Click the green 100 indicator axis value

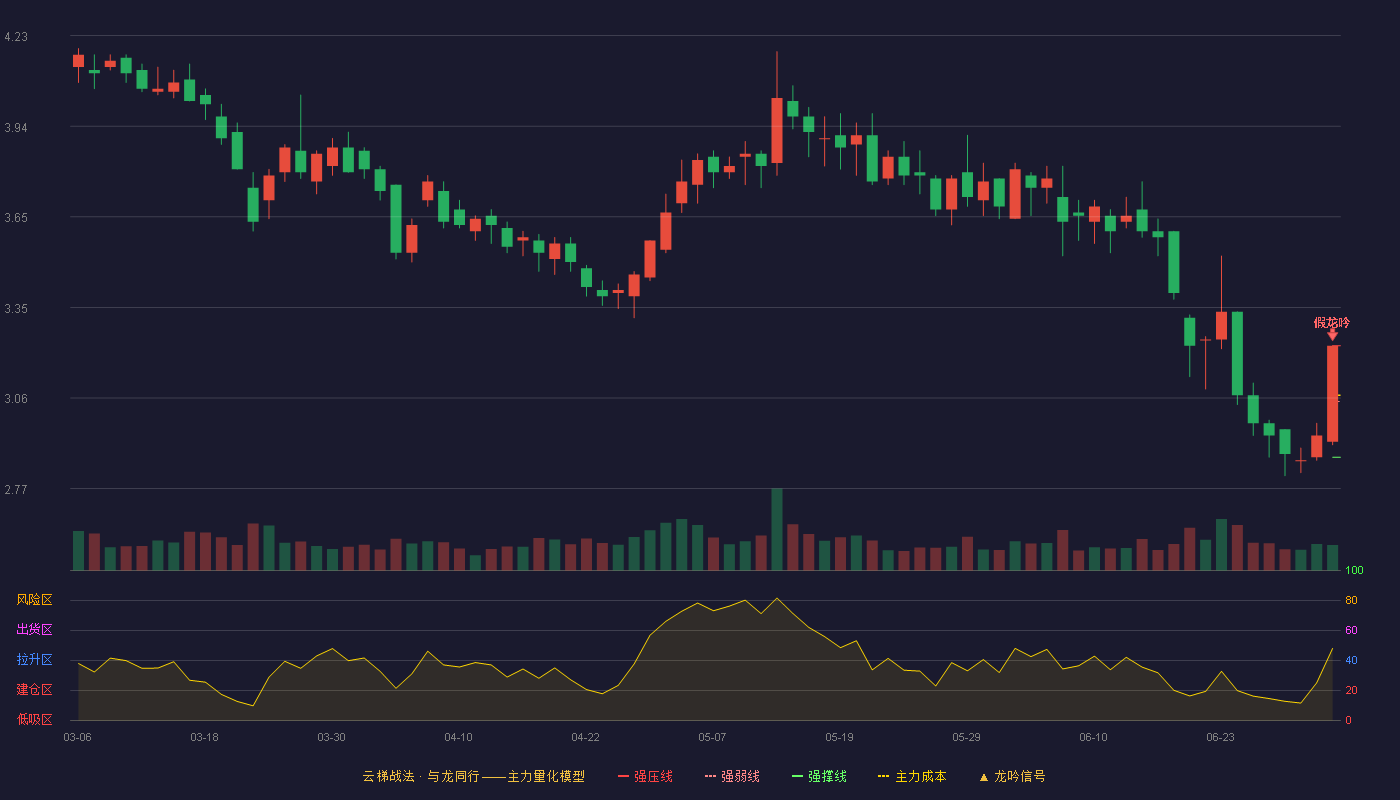click(x=1354, y=571)
